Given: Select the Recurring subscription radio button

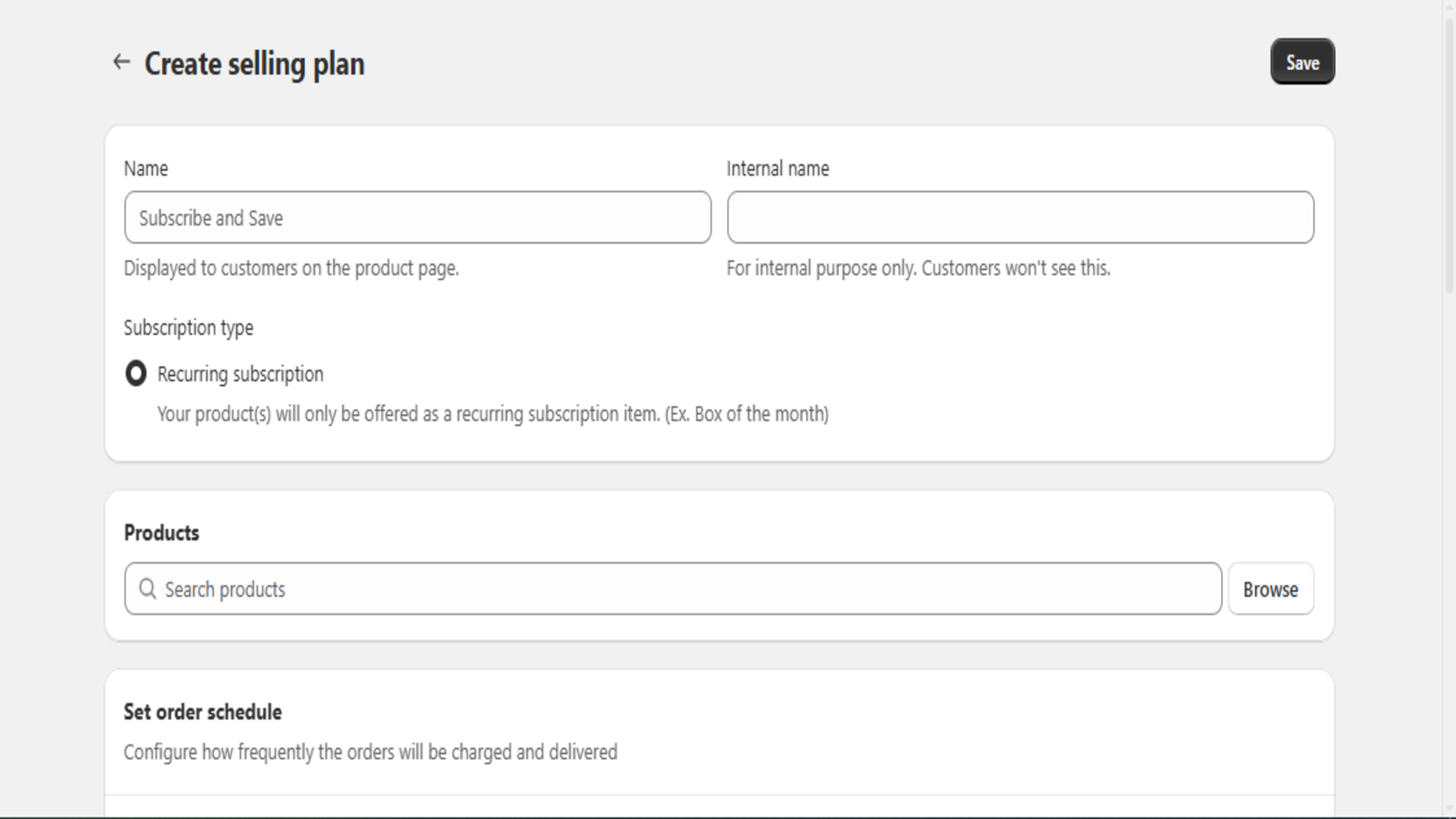Looking at the screenshot, I should [136, 374].
